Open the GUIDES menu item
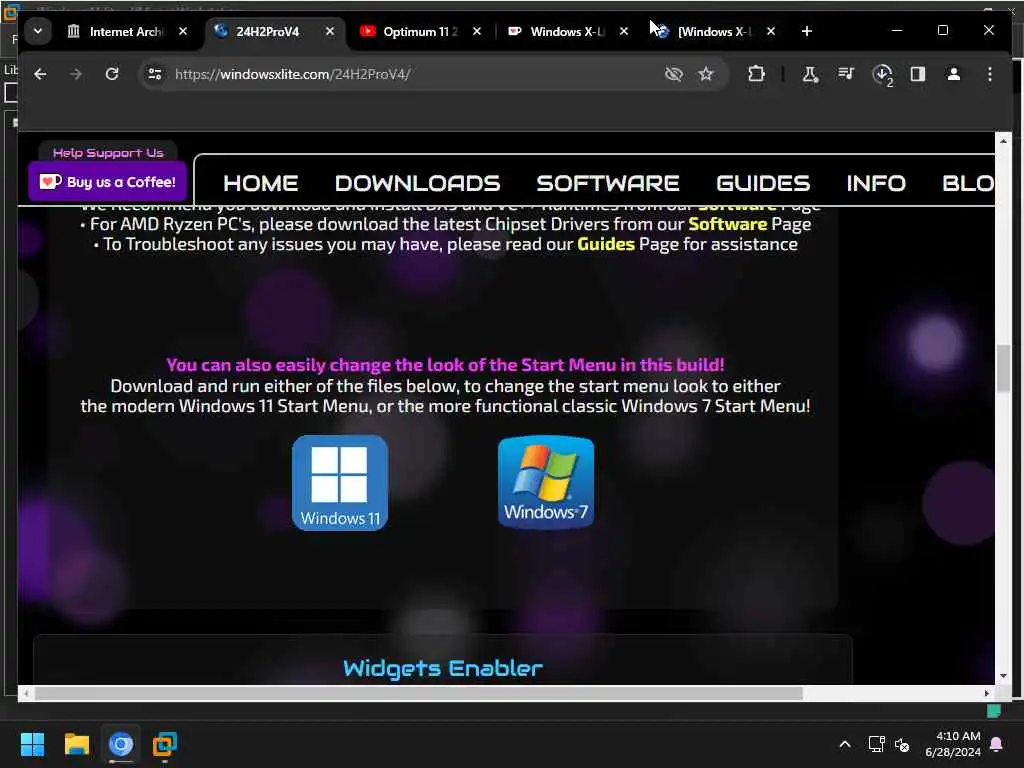This screenshot has height=768, width=1024. coord(763,184)
